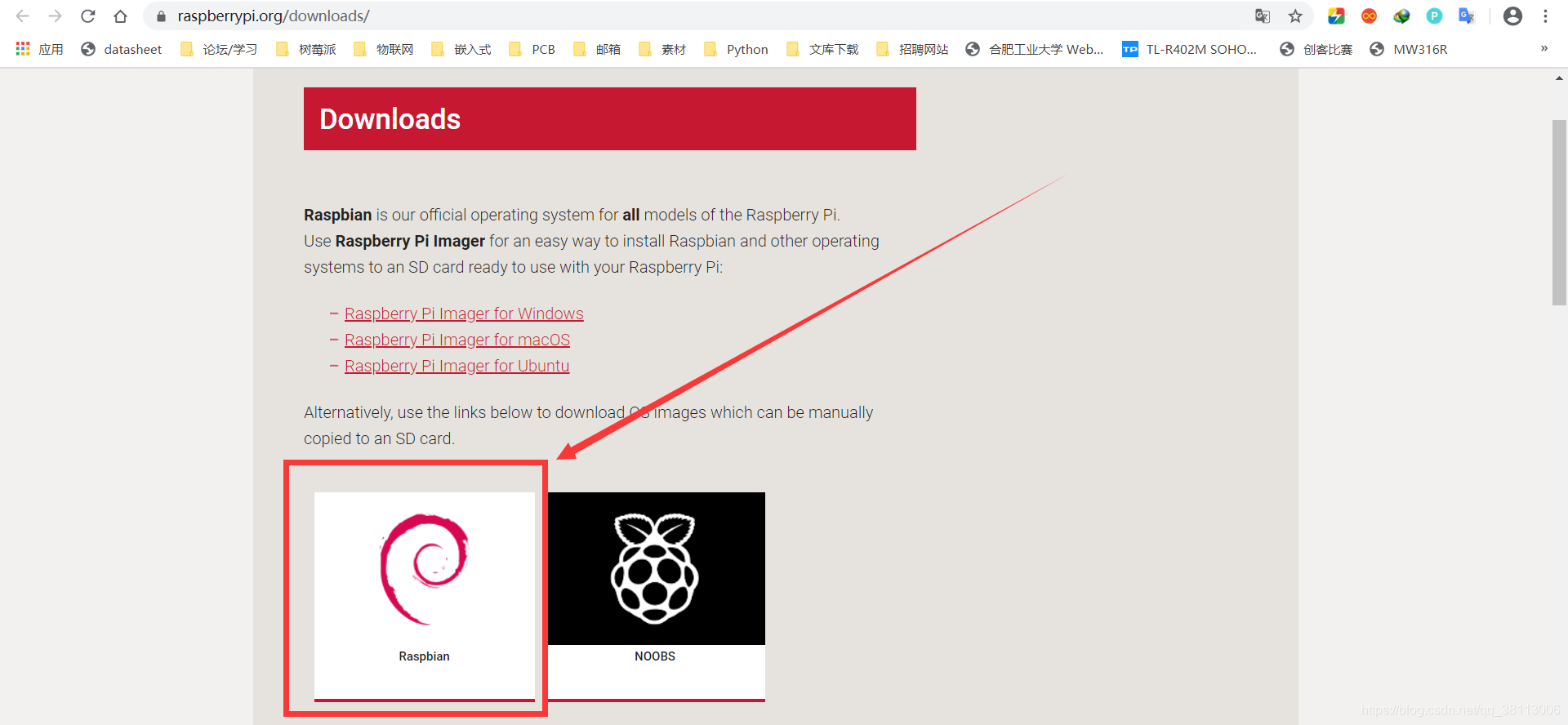Viewport: 1568px width, 725px height.
Task: Open the 合肥工业大学 Web bookmark
Action: point(1035,49)
